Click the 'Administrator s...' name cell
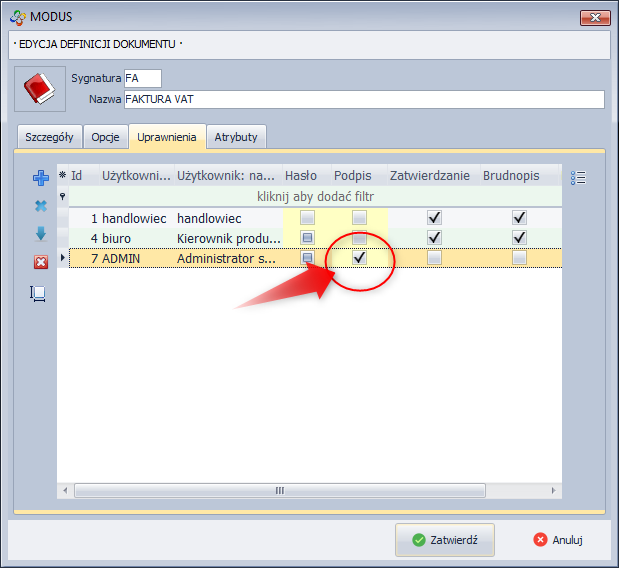The image size is (619, 568). tap(228, 259)
